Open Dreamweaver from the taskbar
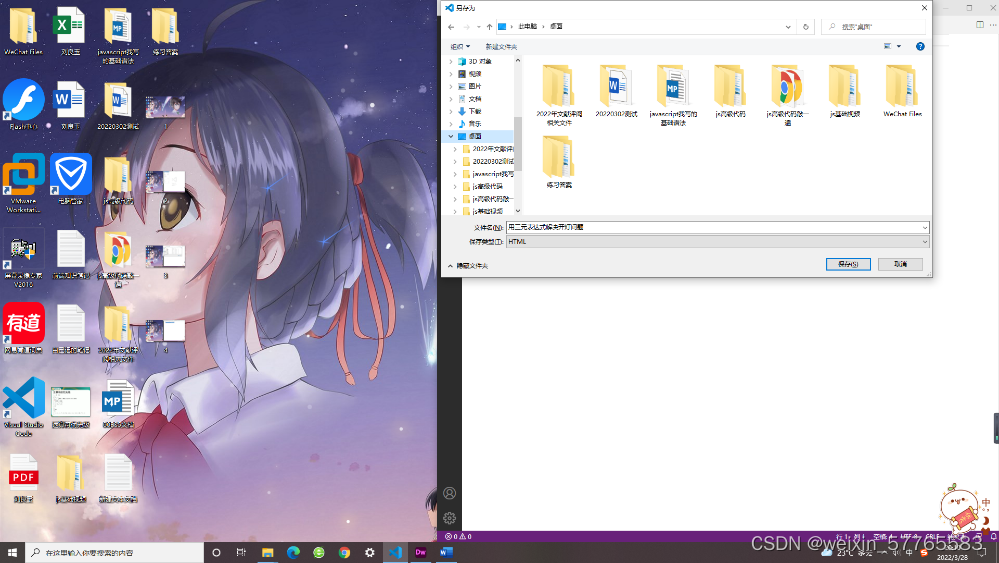Viewport: 999px width, 563px height. (x=420, y=552)
